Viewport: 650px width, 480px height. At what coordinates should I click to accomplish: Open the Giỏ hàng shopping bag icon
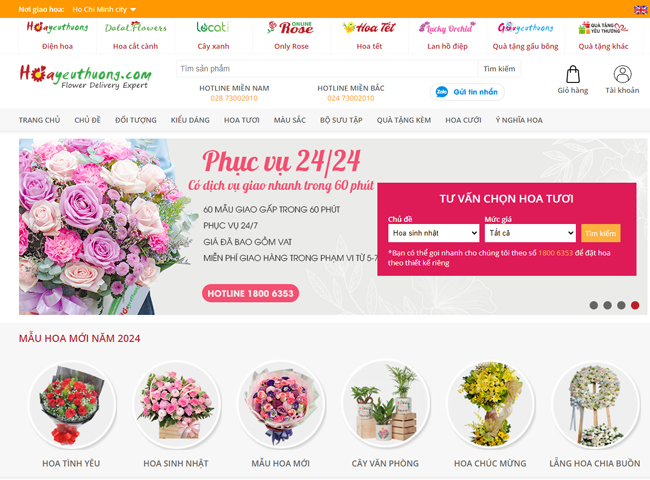click(573, 75)
